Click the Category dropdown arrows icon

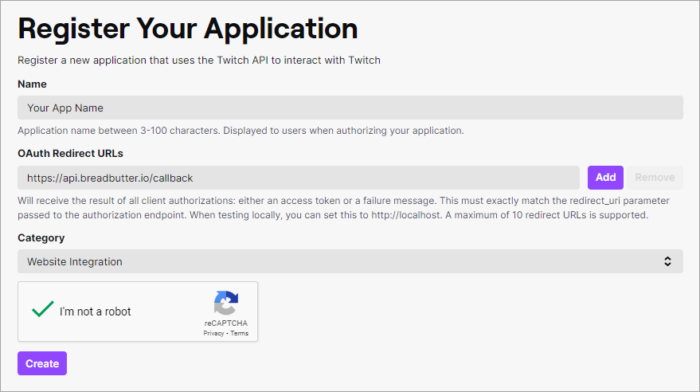667,261
